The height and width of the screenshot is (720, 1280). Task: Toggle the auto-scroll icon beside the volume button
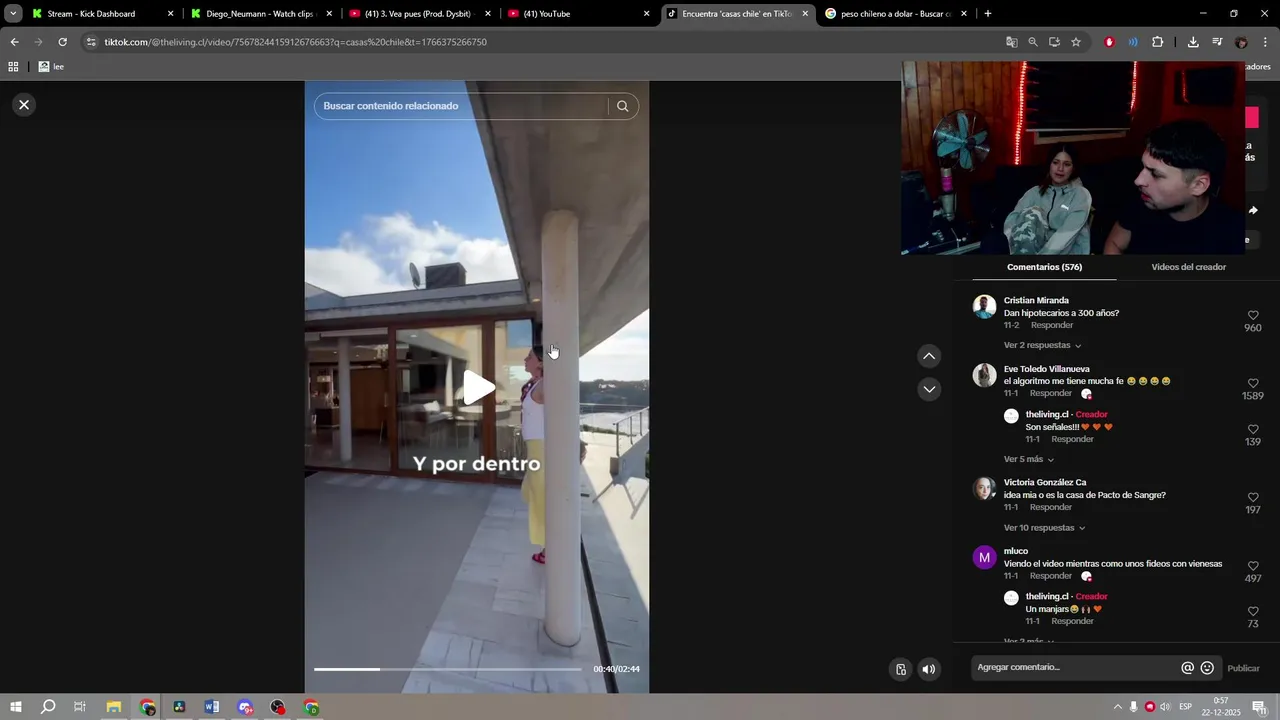coord(901,670)
